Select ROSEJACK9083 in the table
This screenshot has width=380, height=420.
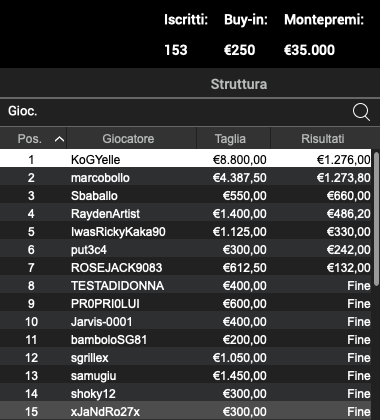coord(185,268)
